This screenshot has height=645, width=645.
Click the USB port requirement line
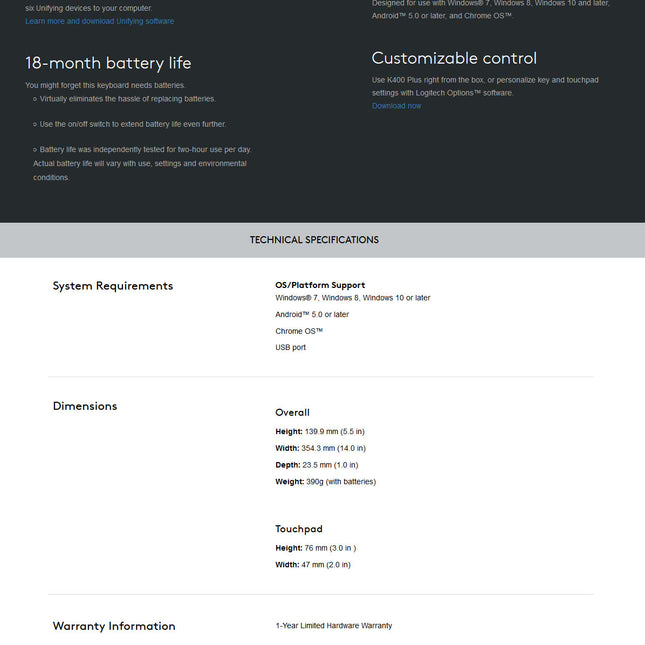(x=290, y=348)
